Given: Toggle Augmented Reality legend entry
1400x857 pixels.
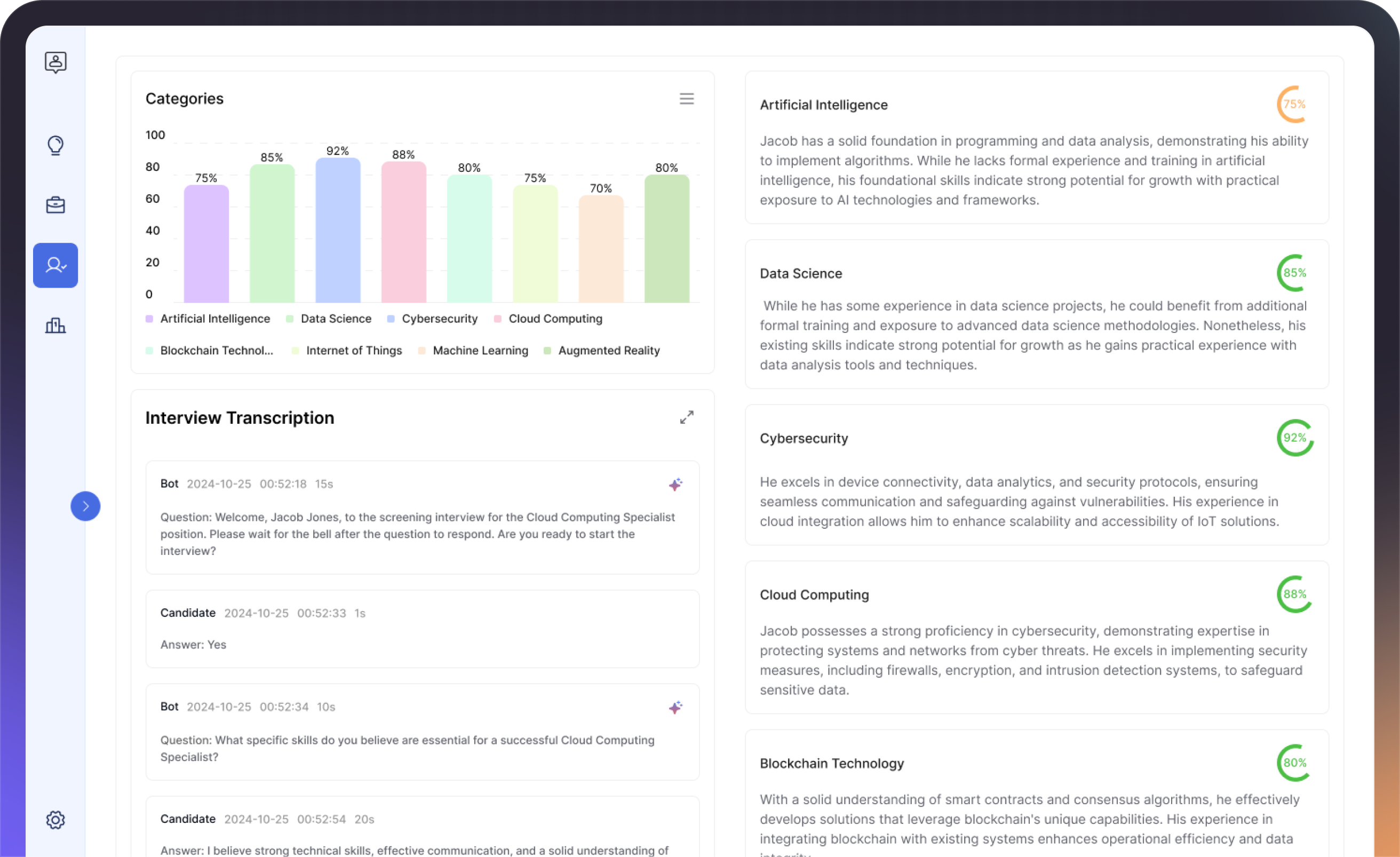Looking at the screenshot, I should (608, 351).
